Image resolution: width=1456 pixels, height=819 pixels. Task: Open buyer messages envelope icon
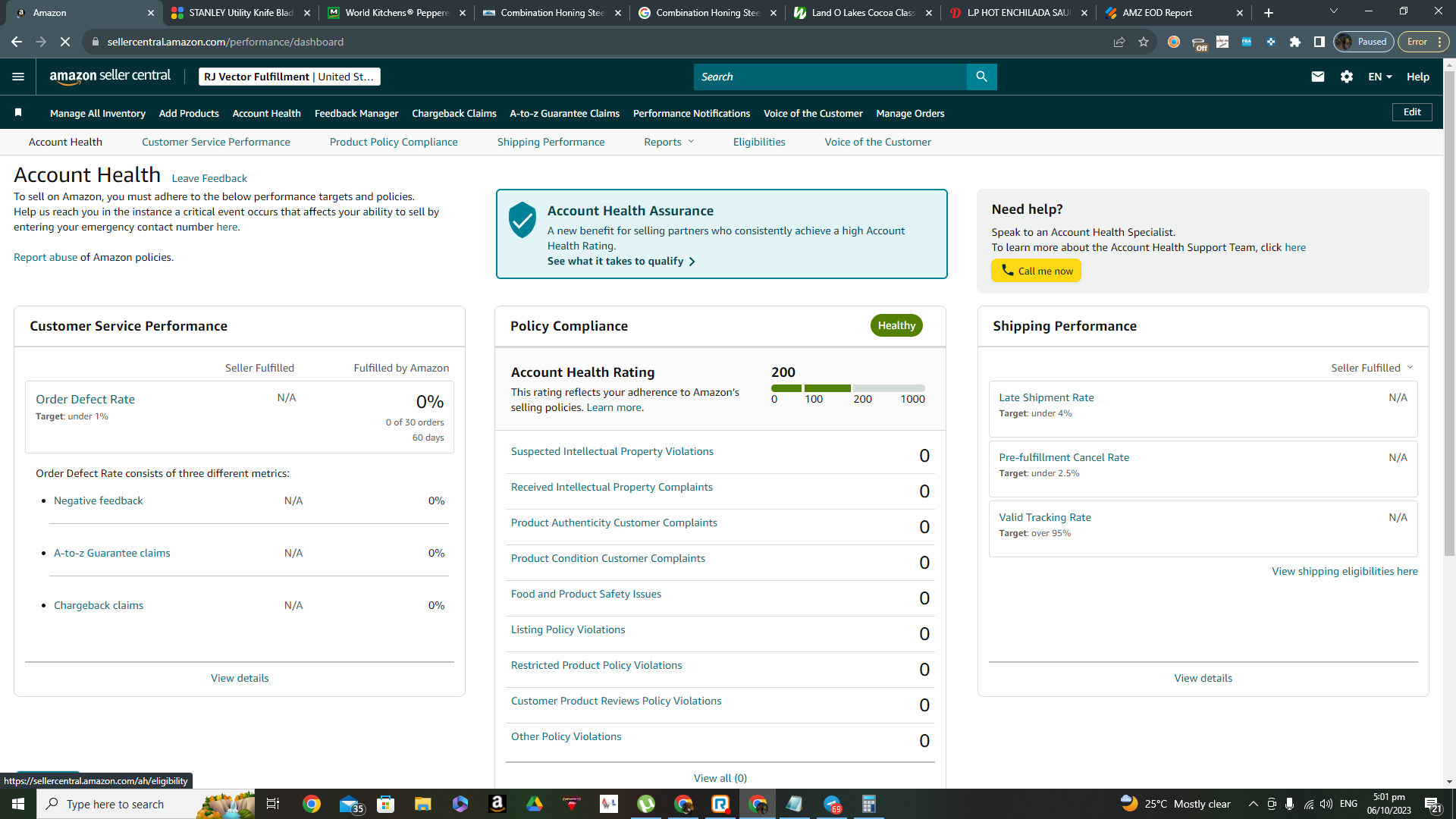click(1318, 77)
